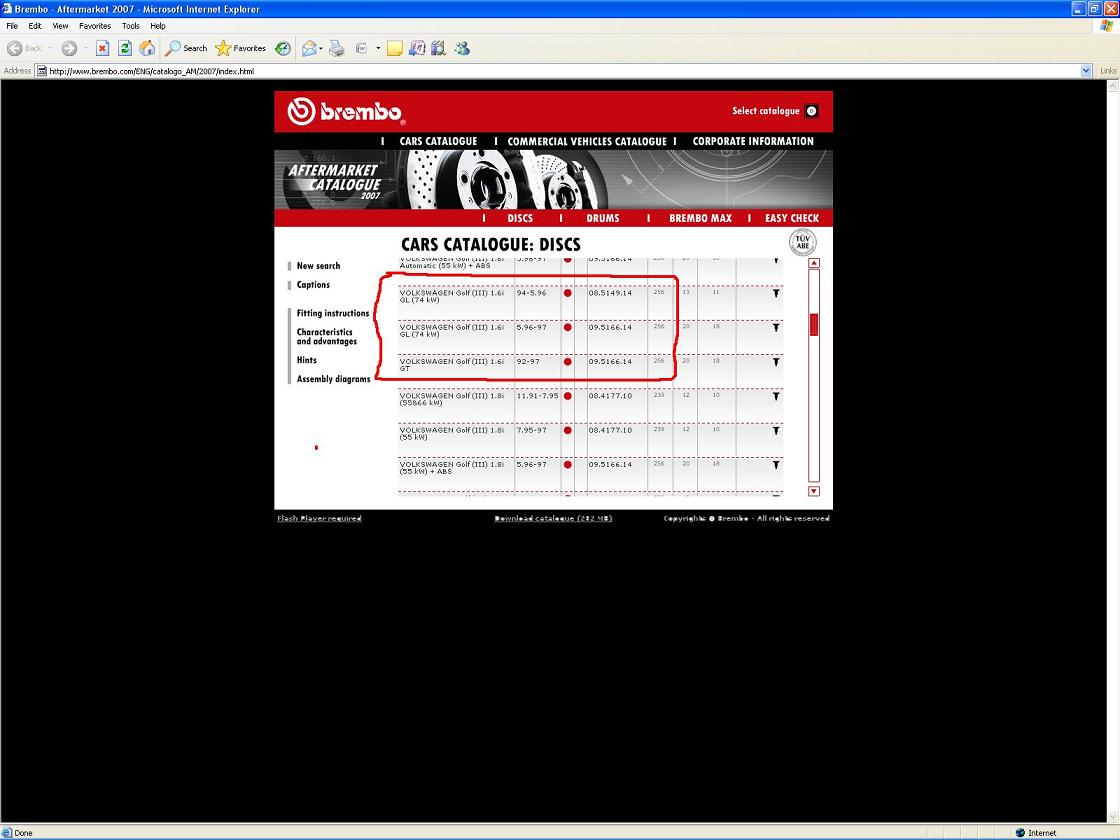Open the View menu

[60, 26]
